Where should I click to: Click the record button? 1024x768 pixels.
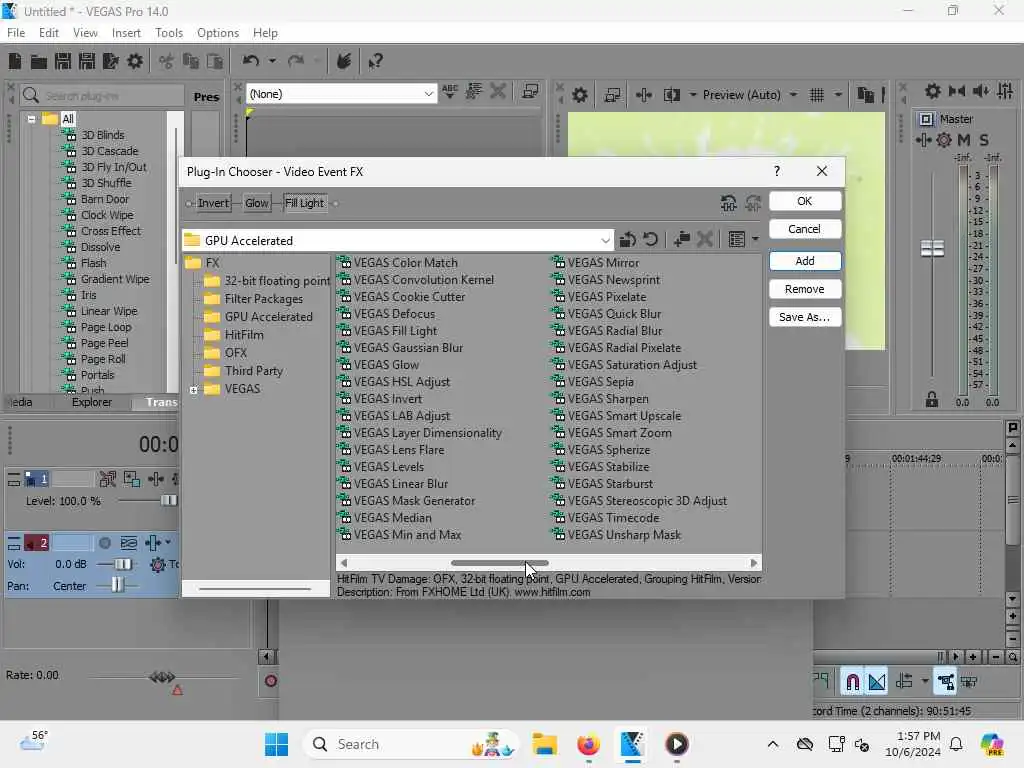point(270,681)
